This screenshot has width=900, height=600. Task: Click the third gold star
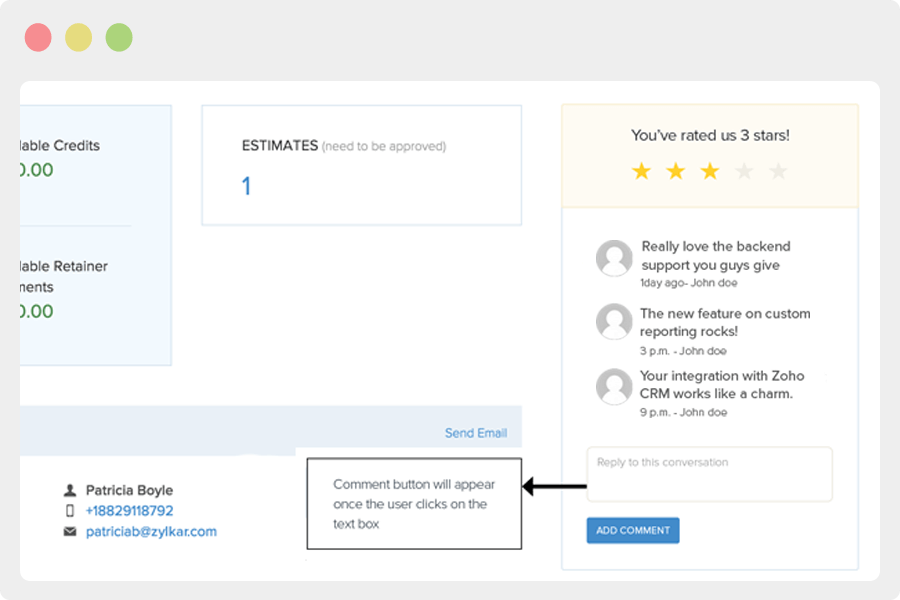[710, 172]
